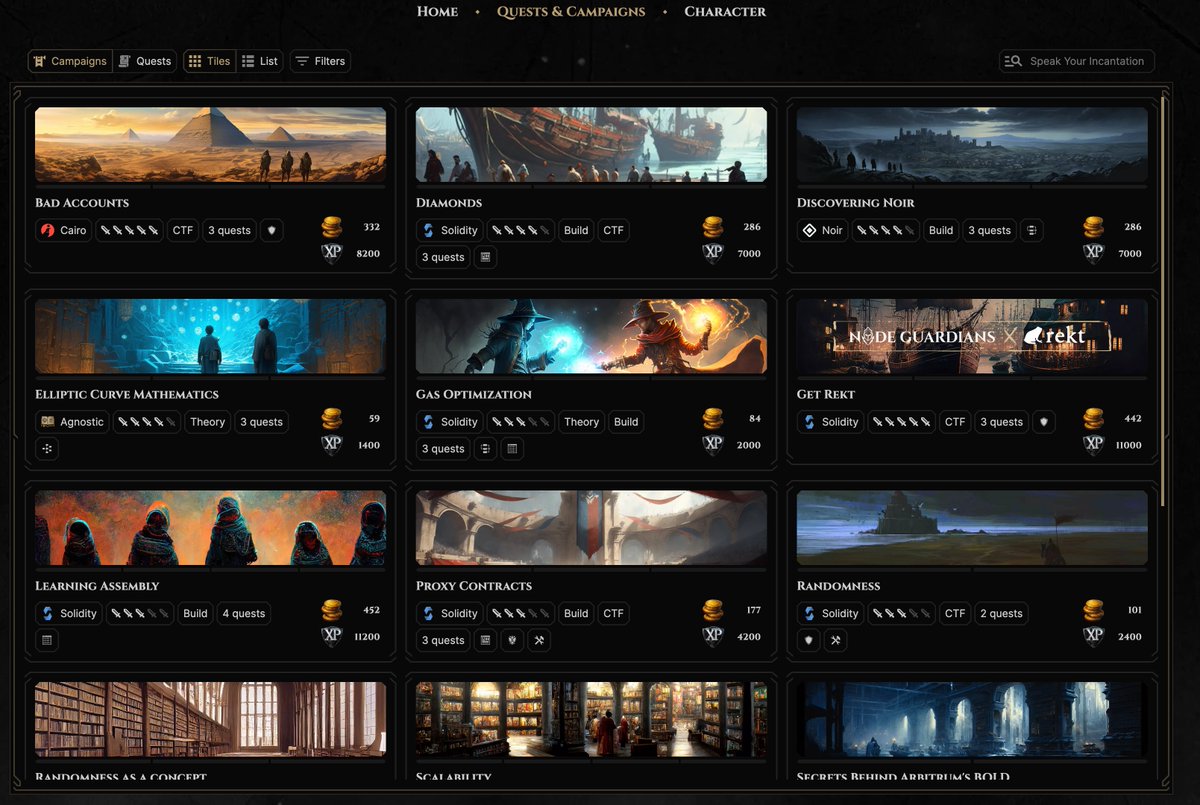Open the Quests & Campaigns nav item
This screenshot has width=1200, height=805.
(x=571, y=12)
